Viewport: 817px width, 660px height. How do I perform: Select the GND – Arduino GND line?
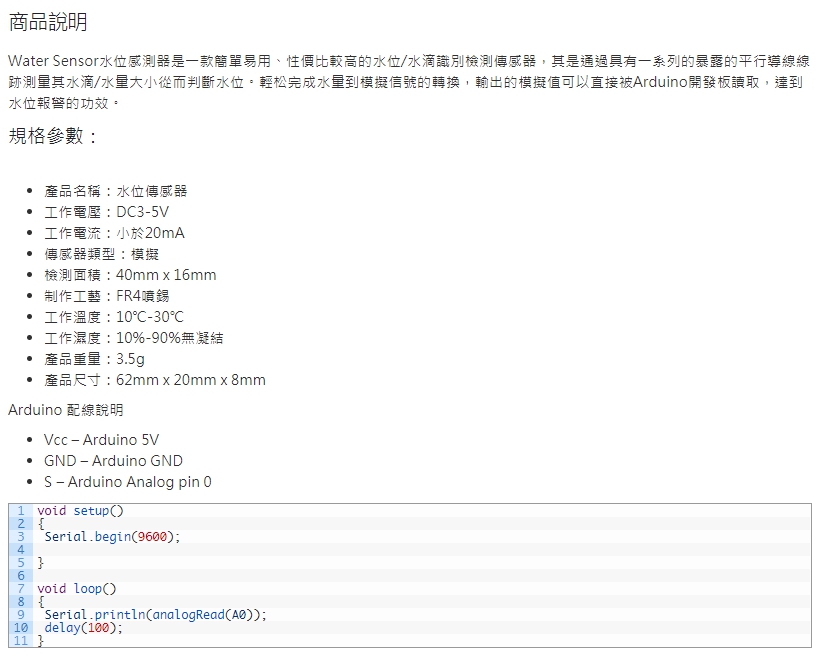click(x=113, y=460)
